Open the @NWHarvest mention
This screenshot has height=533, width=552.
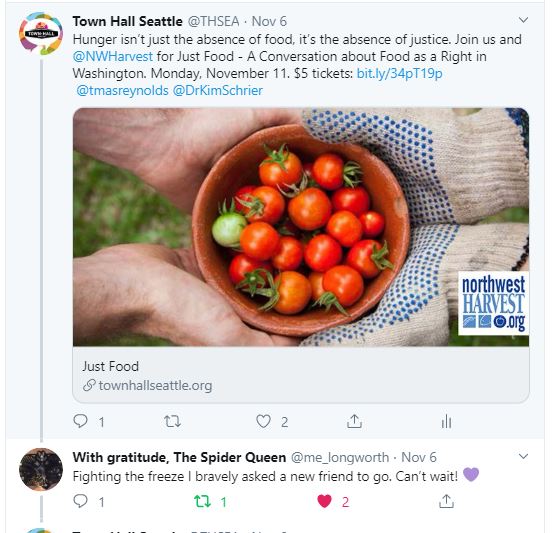(113, 56)
